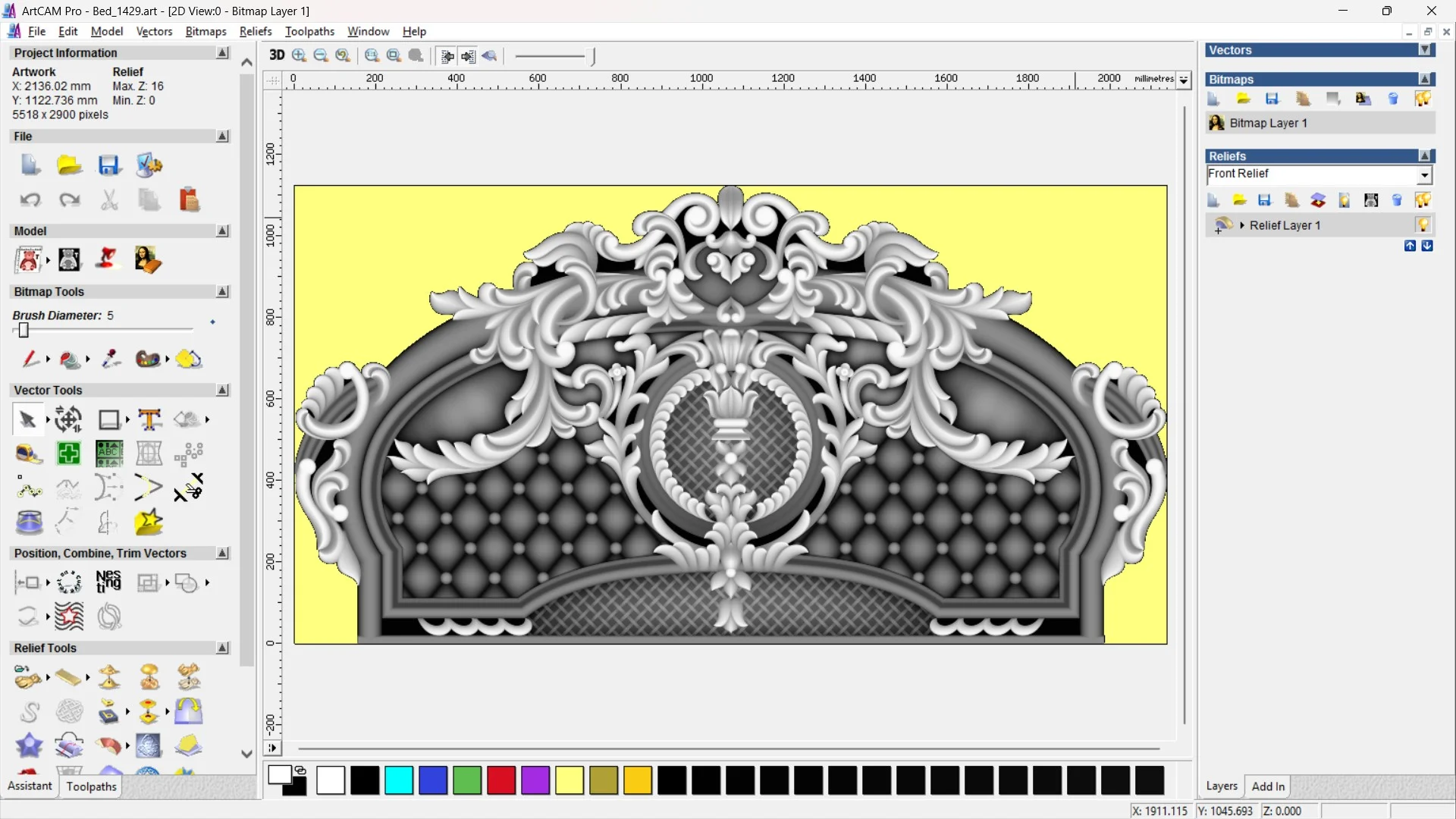Click the Undo arrow icon
This screenshot has height=819, width=1456.
pos(30,200)
